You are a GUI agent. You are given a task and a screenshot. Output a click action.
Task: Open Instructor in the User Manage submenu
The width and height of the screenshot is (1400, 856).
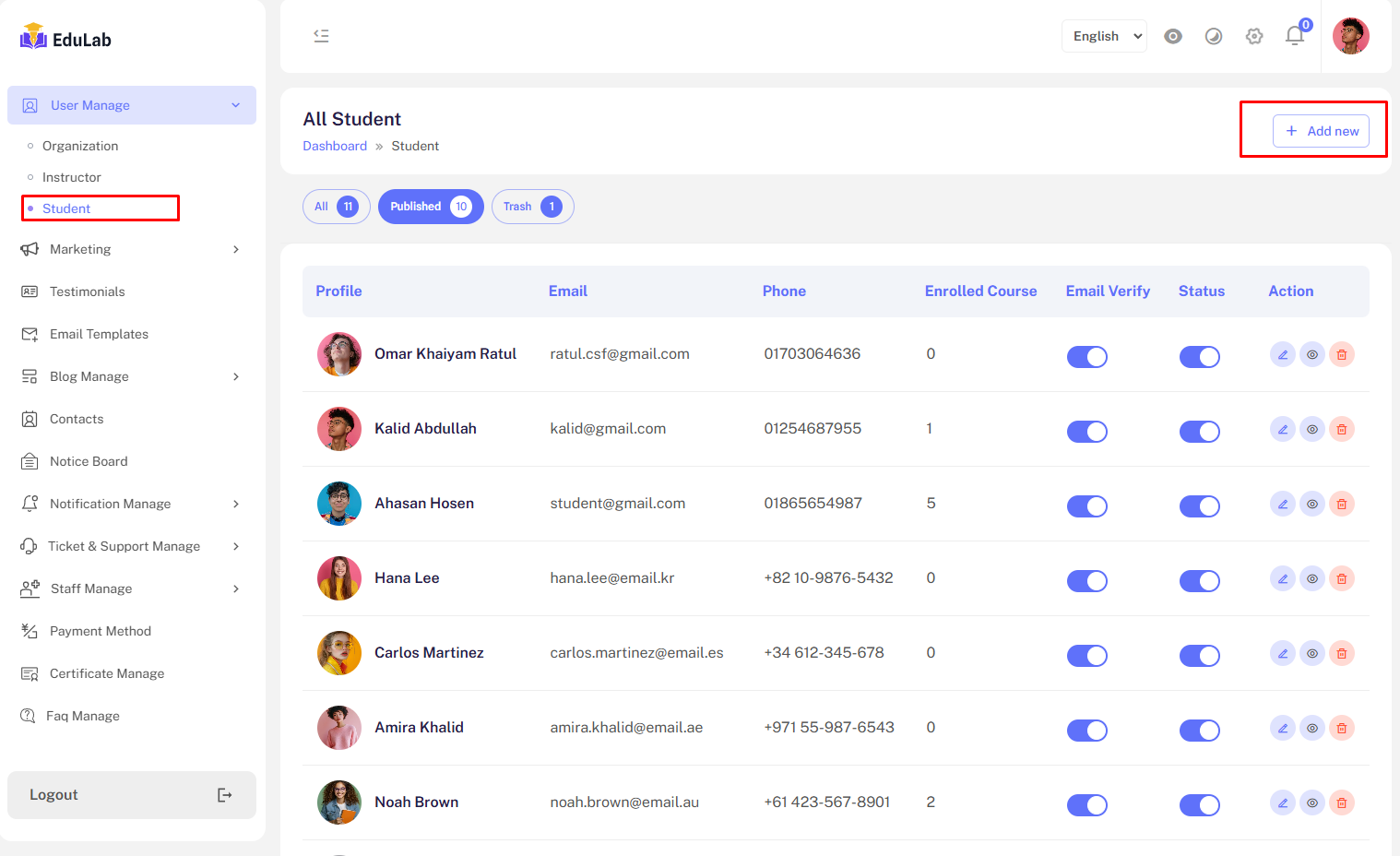pos(72,177)
